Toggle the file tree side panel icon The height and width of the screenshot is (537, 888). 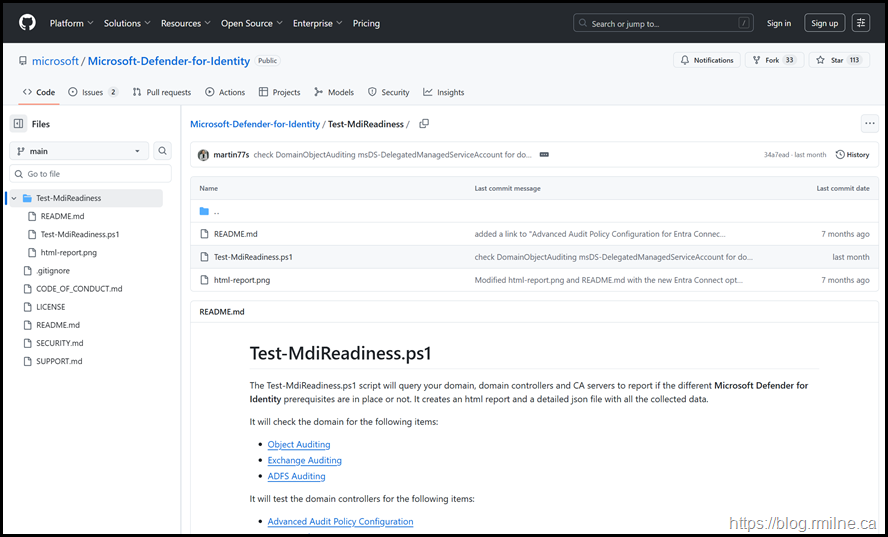click(x=18, y=124)
